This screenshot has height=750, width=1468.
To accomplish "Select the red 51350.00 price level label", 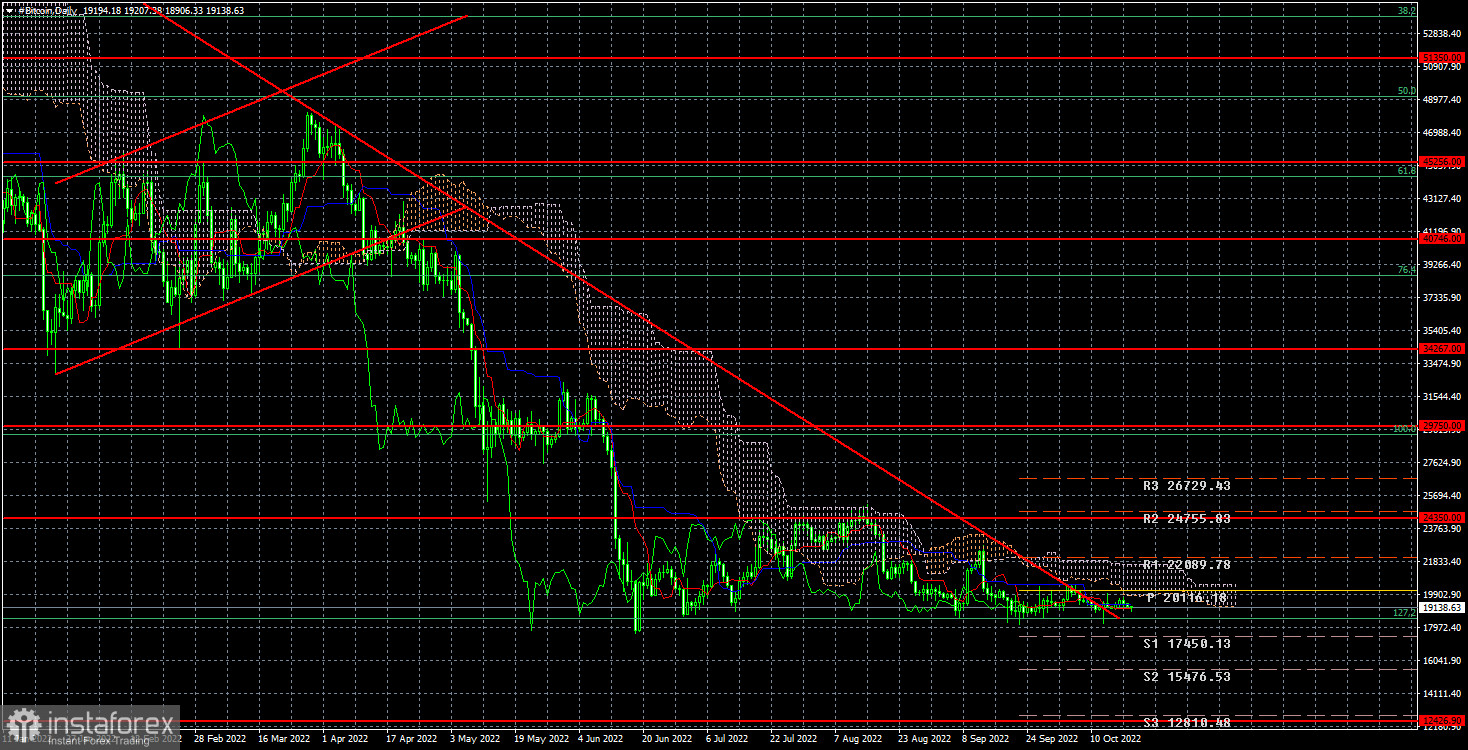I will pos(1442,58).
